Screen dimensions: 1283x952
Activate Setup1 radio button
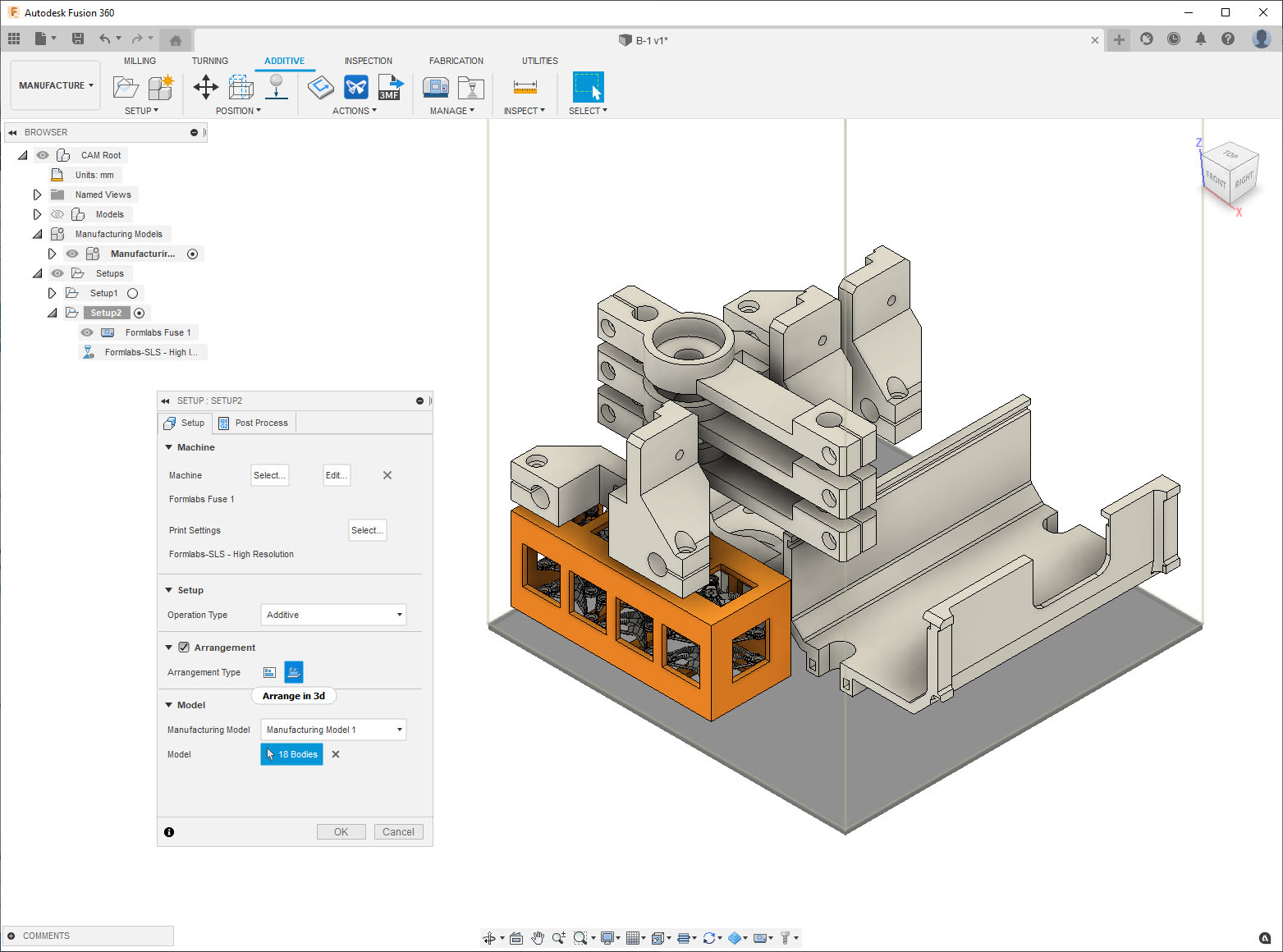(132, 293)
